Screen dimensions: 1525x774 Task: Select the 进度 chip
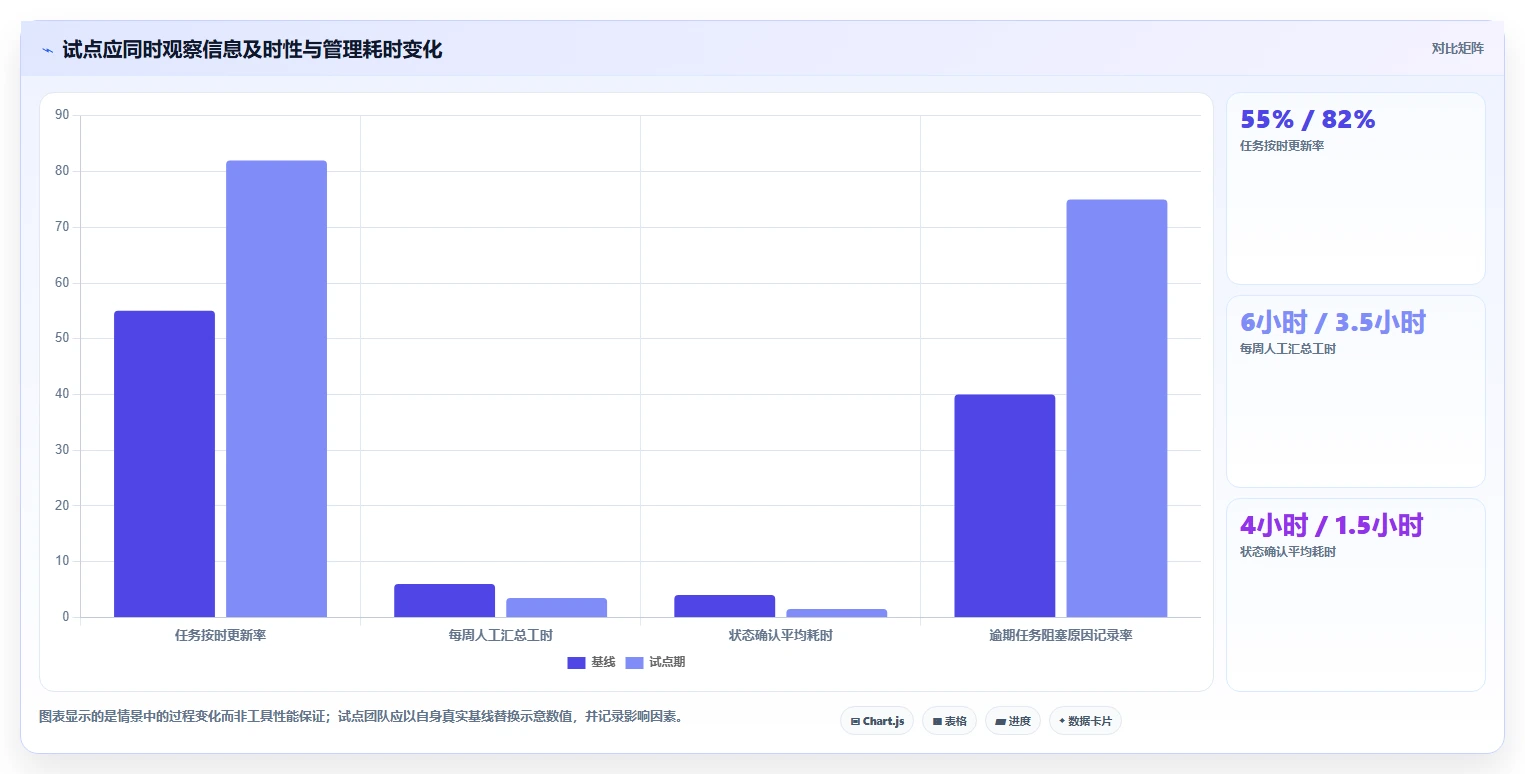coord(1013,721)
